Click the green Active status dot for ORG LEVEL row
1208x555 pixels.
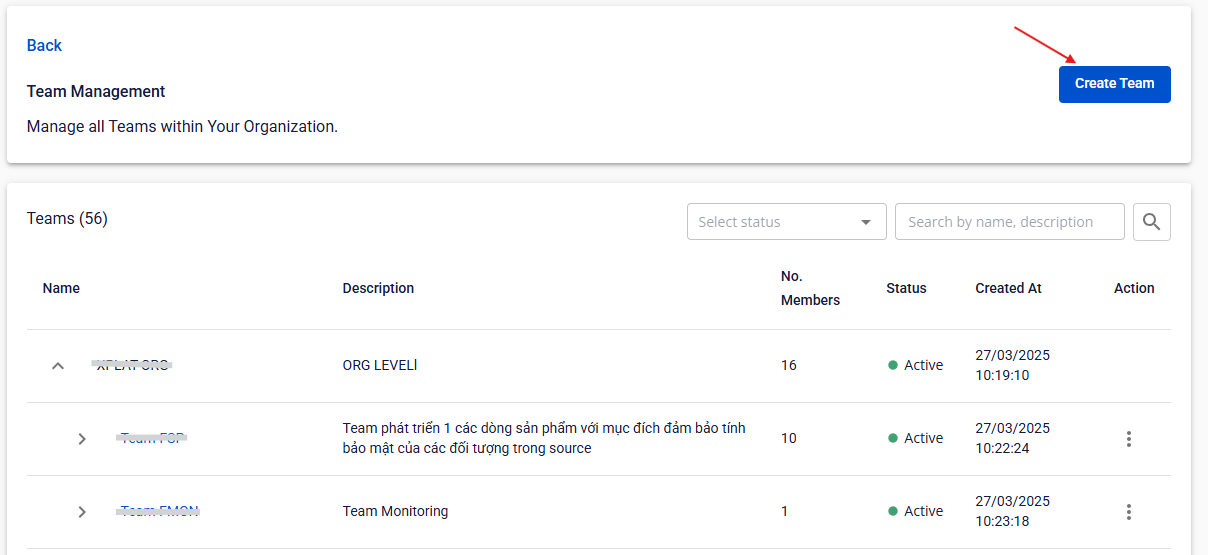point(893,366)
